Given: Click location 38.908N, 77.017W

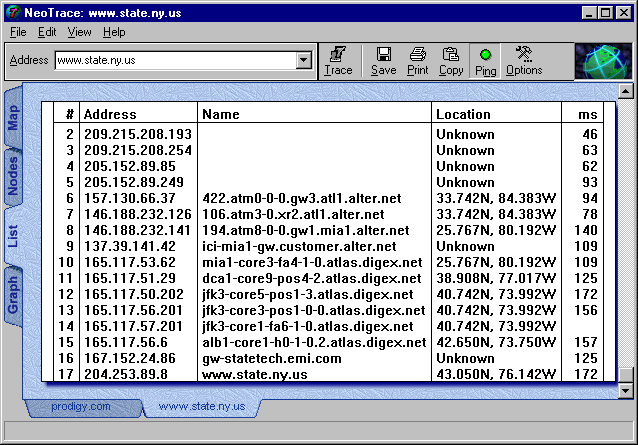Looking at the screenshot, I should click(x=496, y=278).
